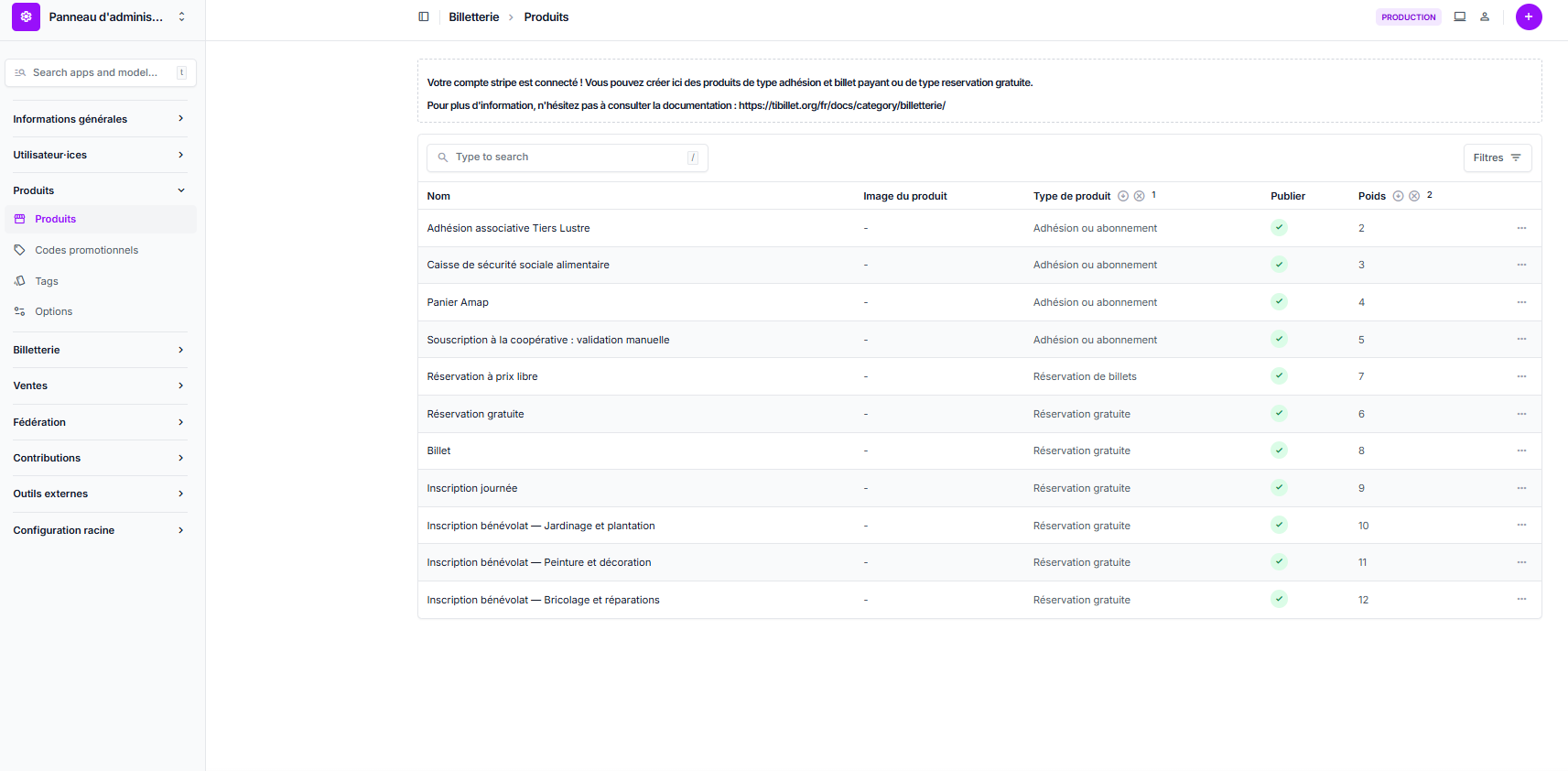1568x771 pixels.
Task: Focus the Type to search field
Action: click(568, 157)
